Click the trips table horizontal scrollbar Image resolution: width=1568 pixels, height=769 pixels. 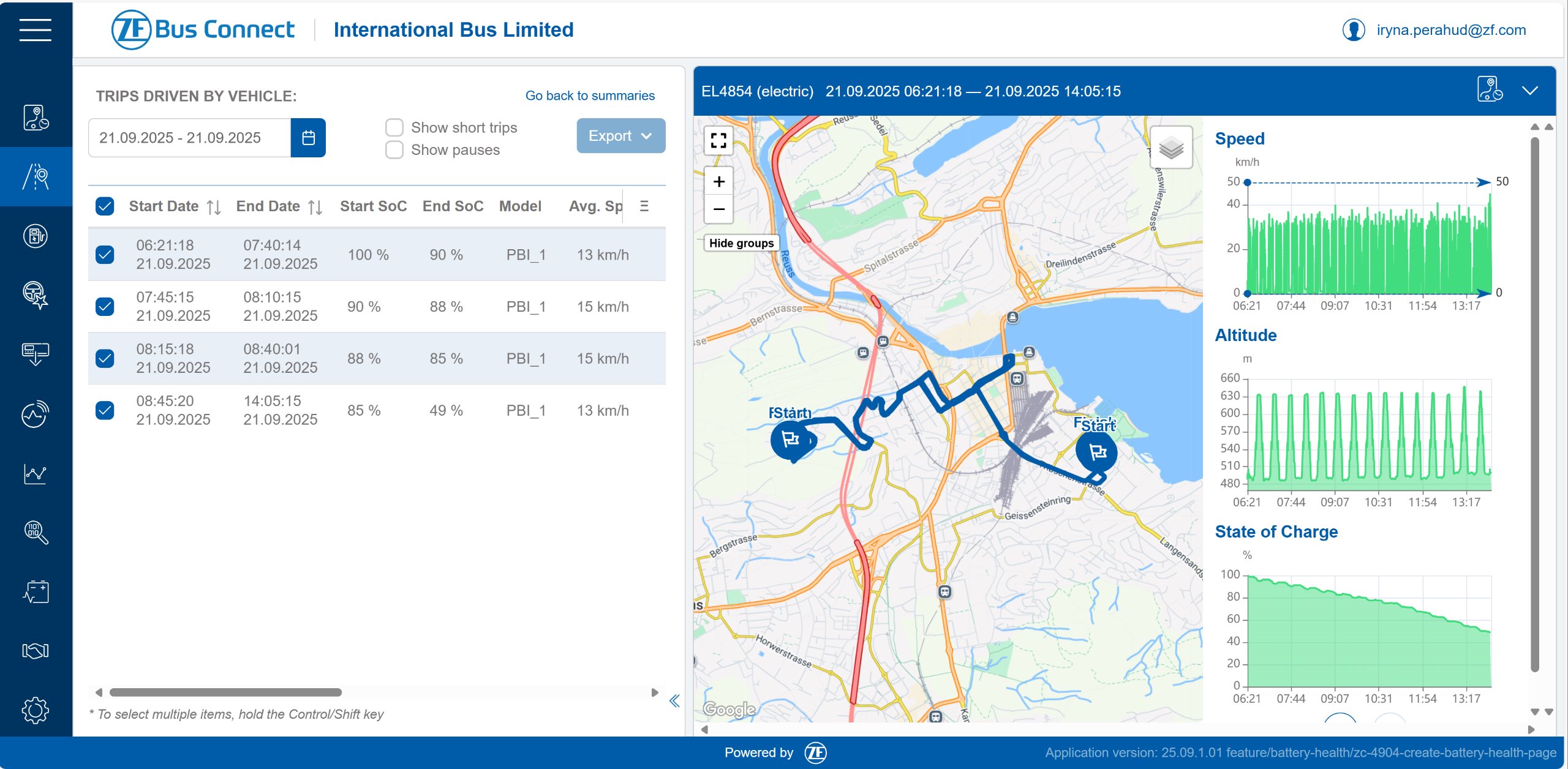click(225, 692)
